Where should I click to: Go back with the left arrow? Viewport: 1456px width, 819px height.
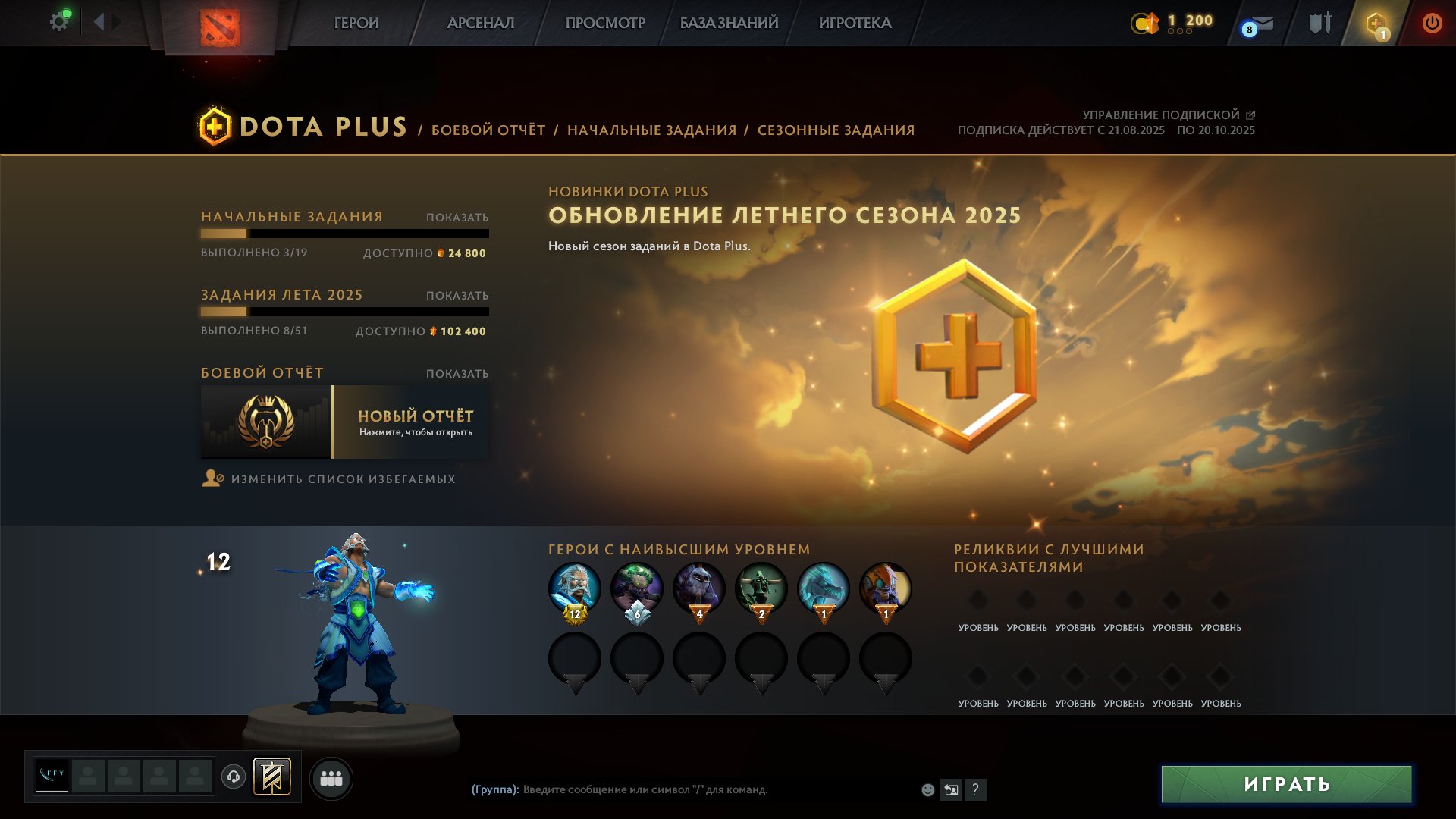99,22
